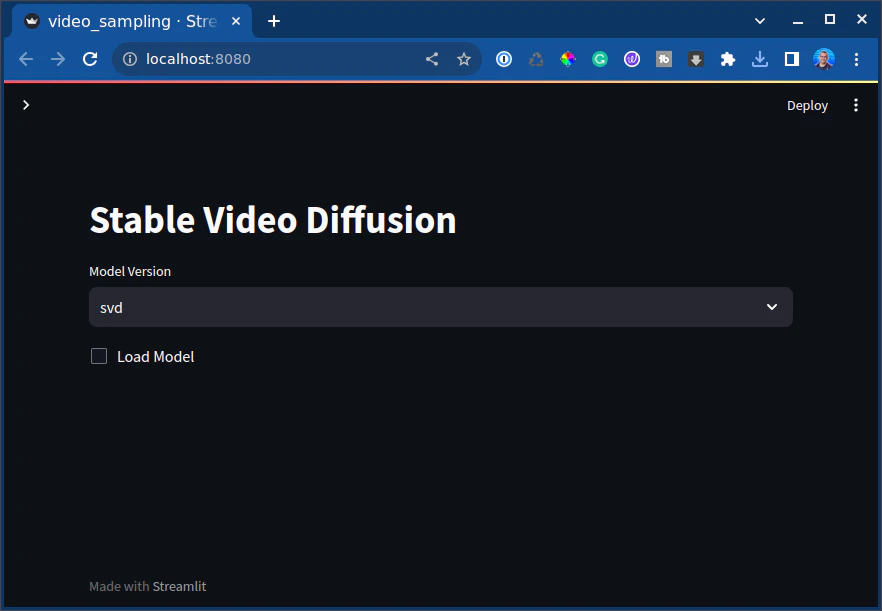This screenshot has width=882, height=611.
Task: Open the Streamlit three-dot menu beside Deploy
Action: tap(856, 105)
